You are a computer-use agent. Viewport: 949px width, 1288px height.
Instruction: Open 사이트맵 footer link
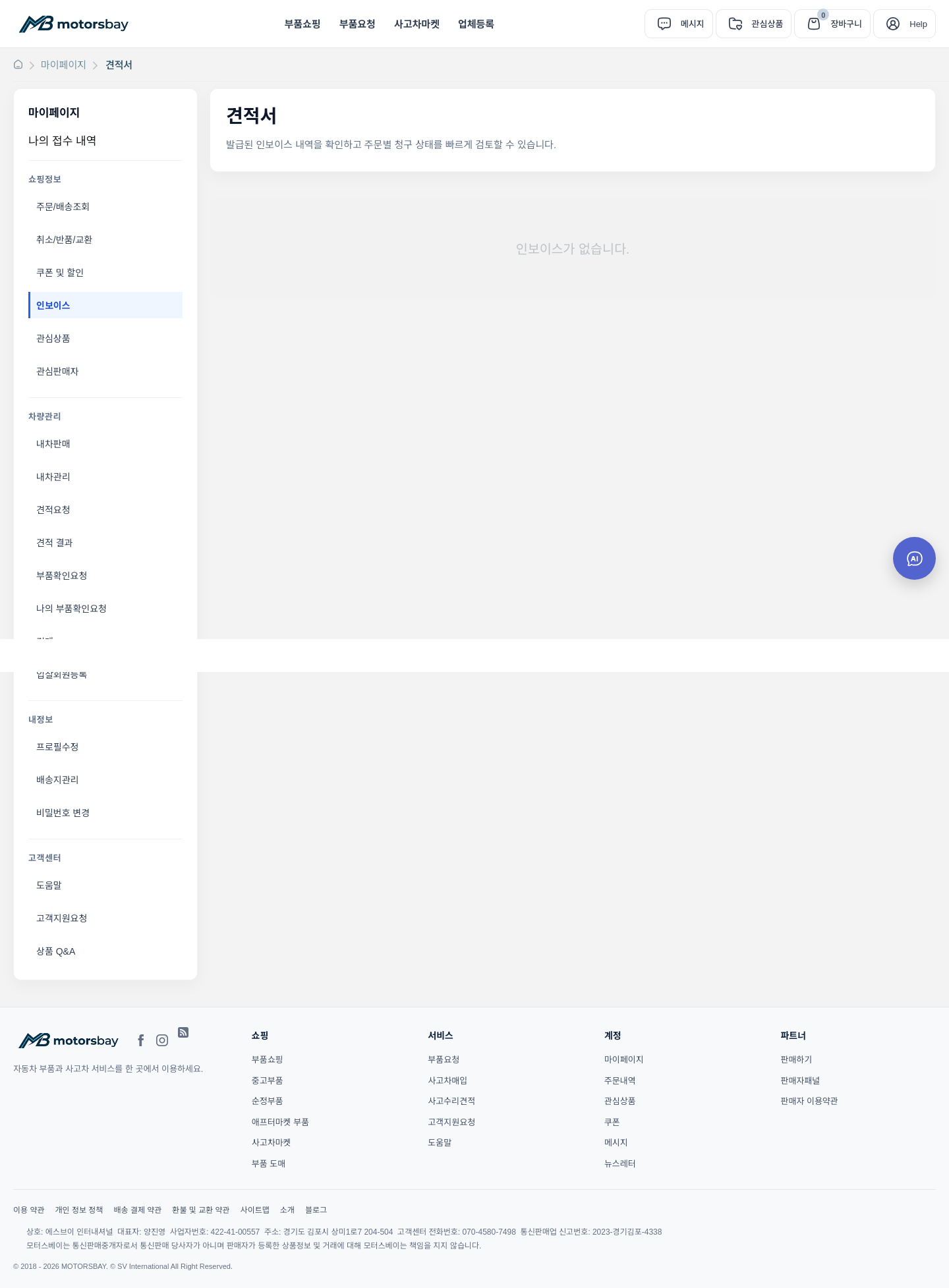(254, 1210)
